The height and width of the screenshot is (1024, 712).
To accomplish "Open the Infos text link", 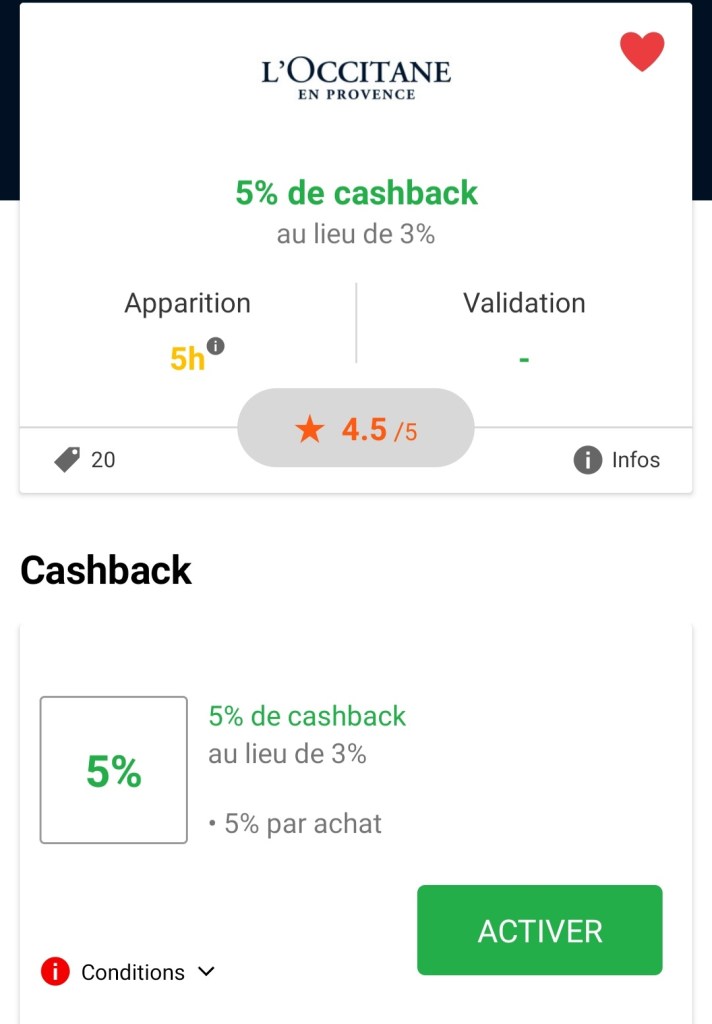I will pyautogui.click(x=636, y=460).
